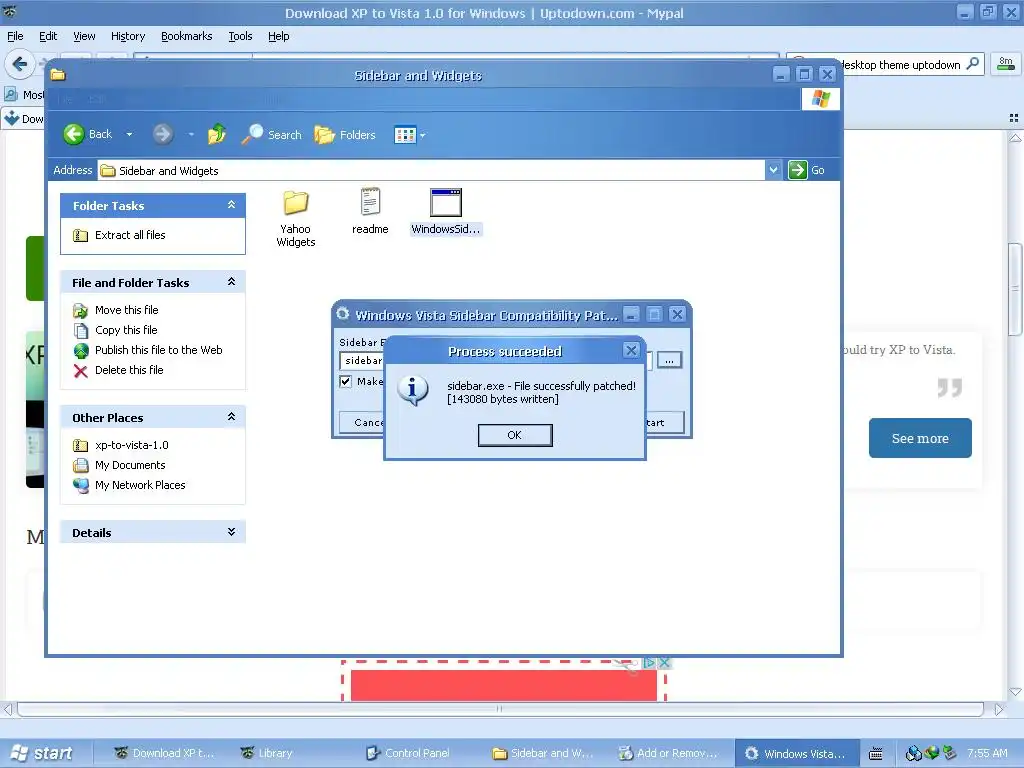The image size is (1024, 768).
Task: Click the search magnifier in Mypal search box
Action: 972,64
